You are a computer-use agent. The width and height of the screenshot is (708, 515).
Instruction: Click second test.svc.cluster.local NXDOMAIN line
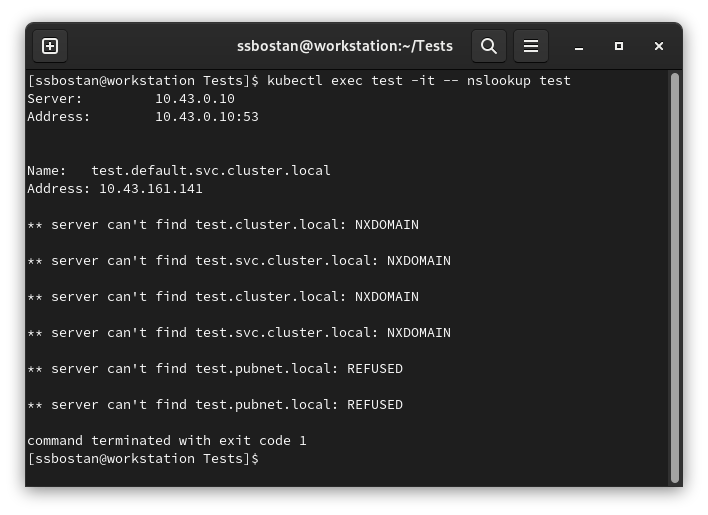239,333
